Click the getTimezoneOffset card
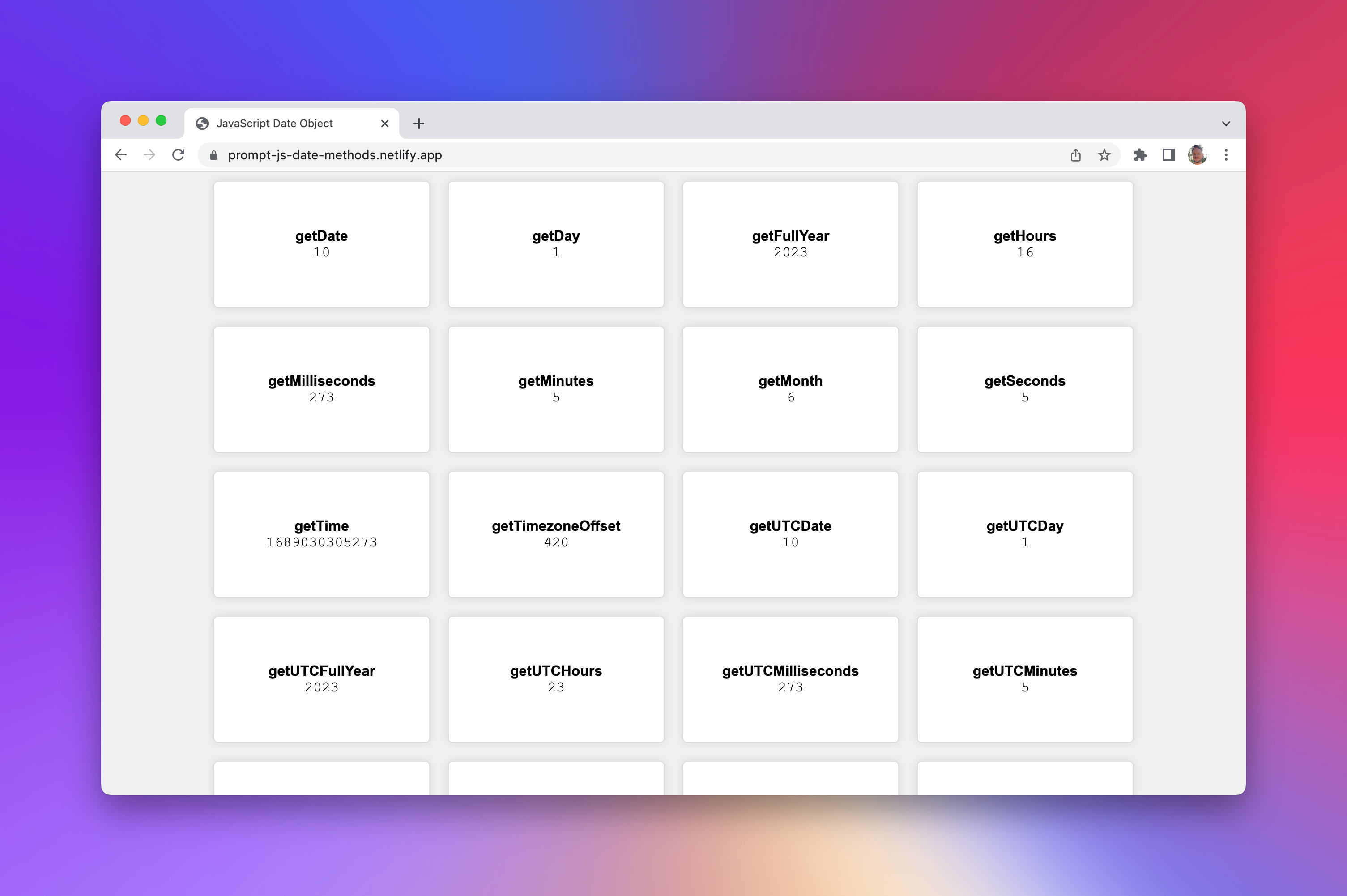 point(555,534)
